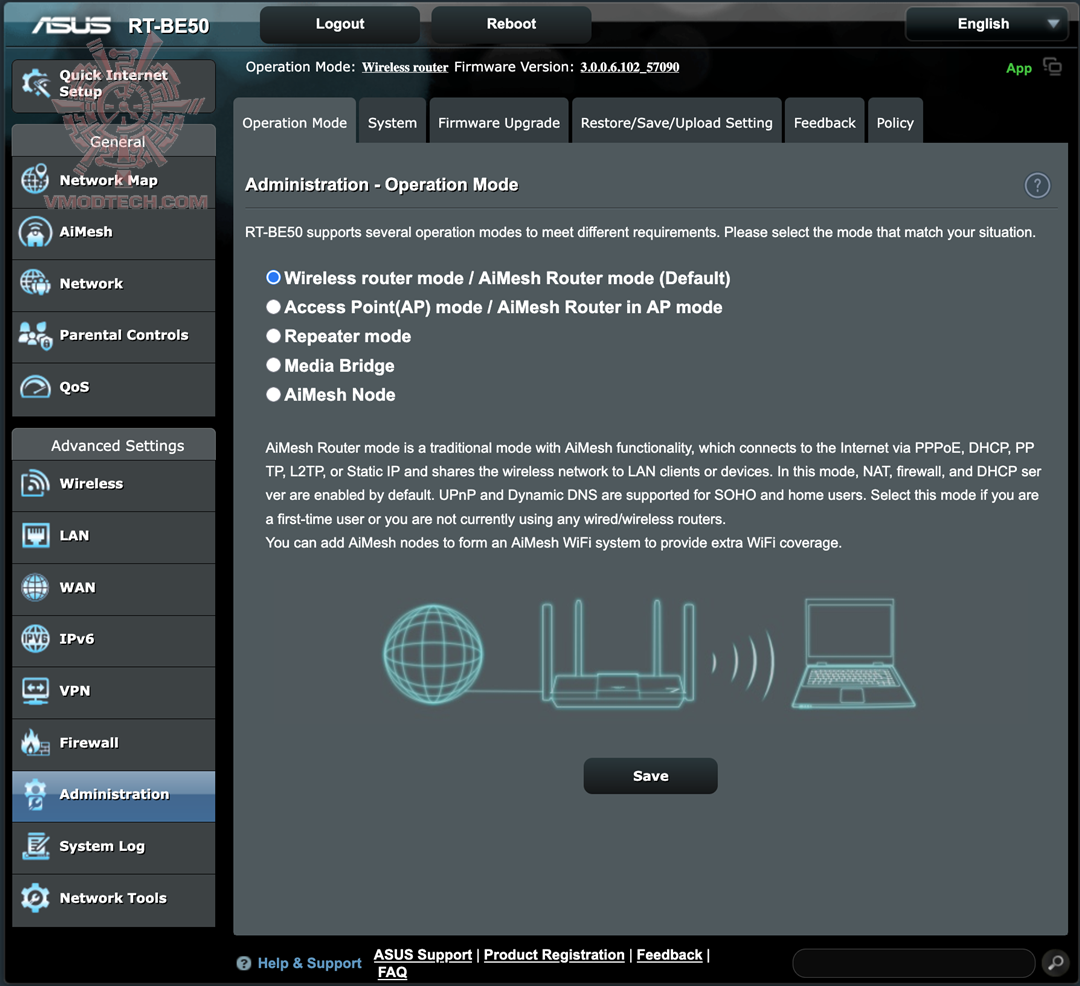
Task: Click the device screens icon beside App
Action: tap(1052, 67)
